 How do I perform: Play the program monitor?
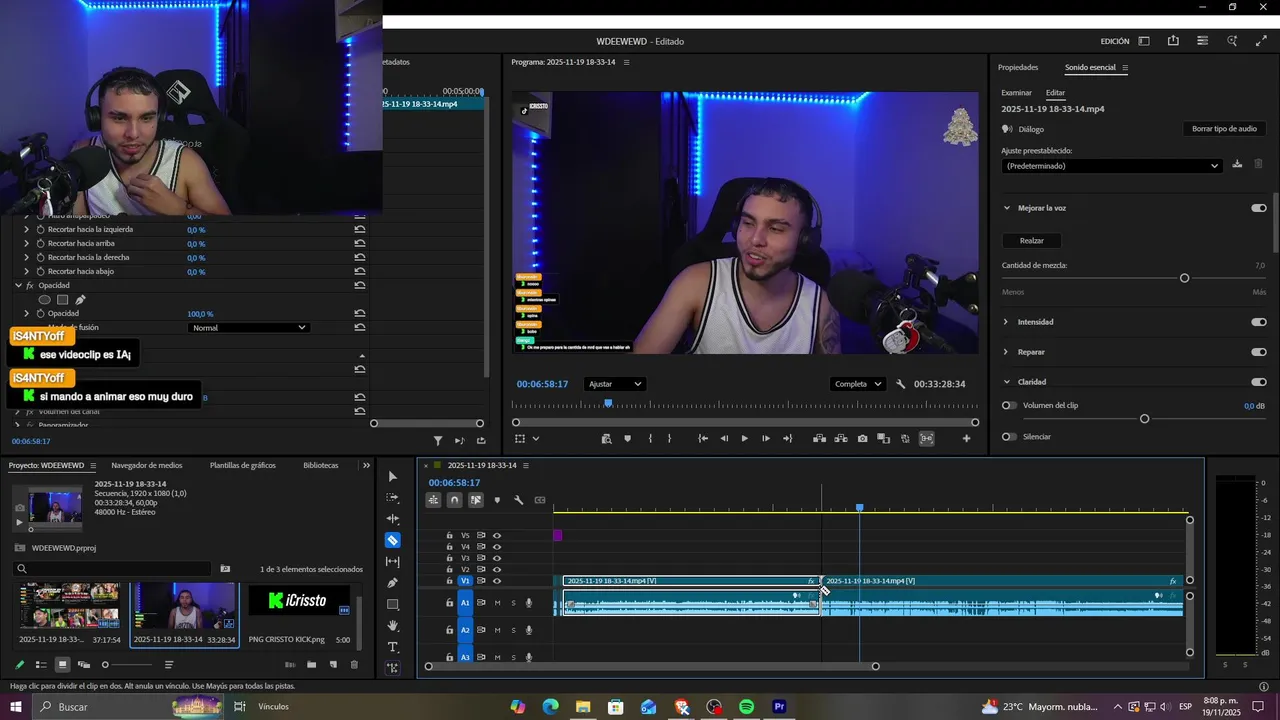(x=744, y=439)
